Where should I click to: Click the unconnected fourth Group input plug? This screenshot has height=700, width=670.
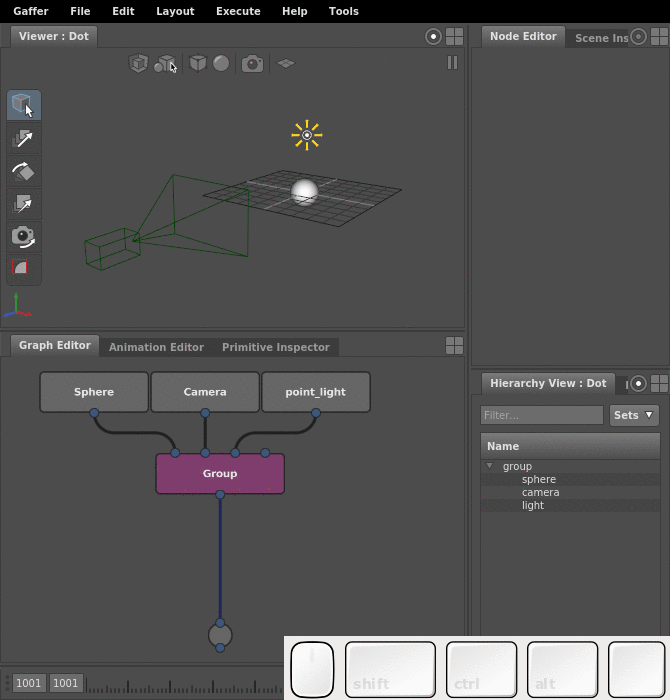point(265,453)
